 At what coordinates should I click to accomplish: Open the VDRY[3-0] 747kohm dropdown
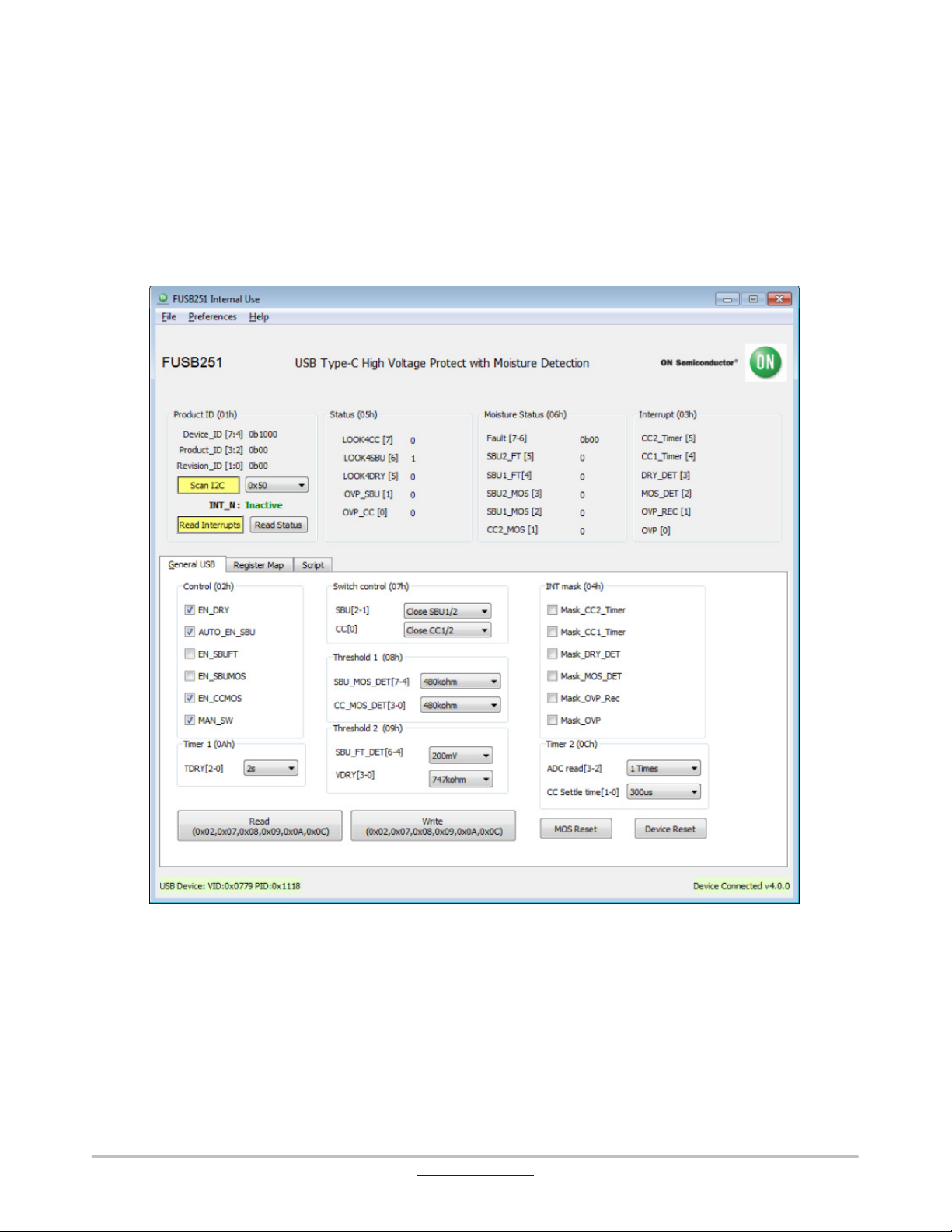coord(461,780)
